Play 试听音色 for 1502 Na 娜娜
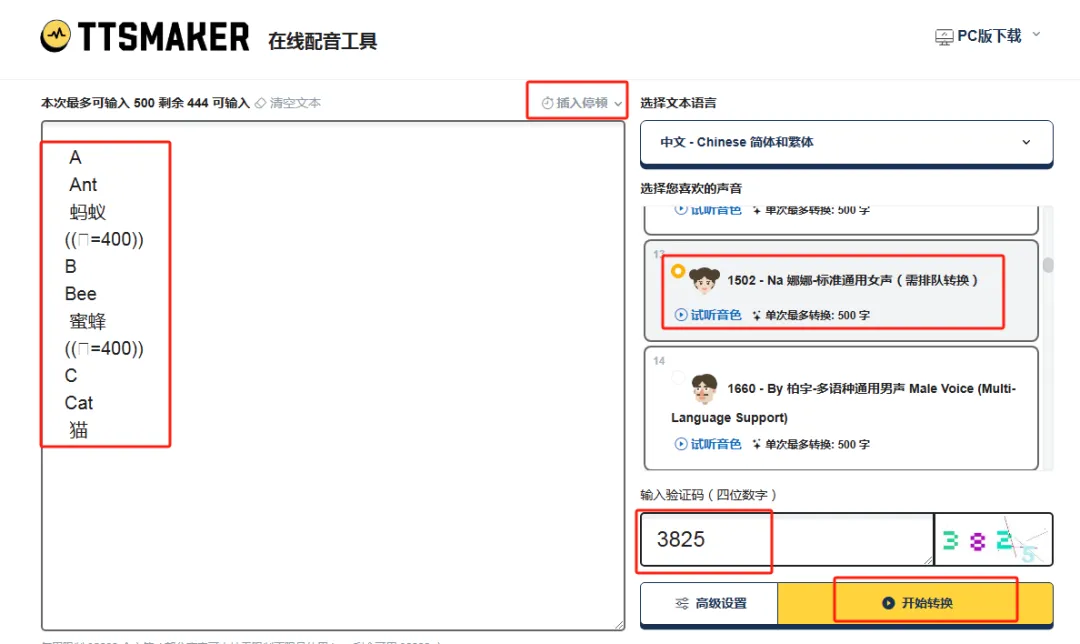 [707, 315]
